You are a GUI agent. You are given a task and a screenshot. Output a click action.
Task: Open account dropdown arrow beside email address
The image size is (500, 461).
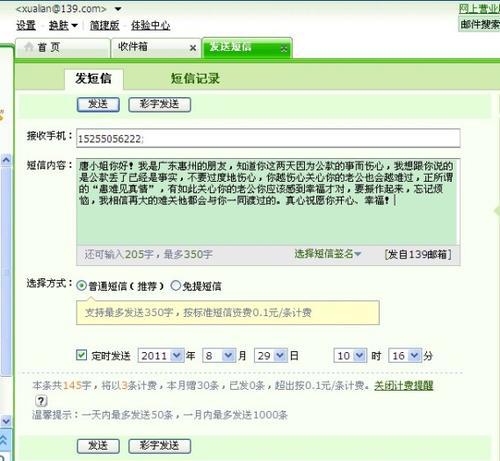(118, 9)
